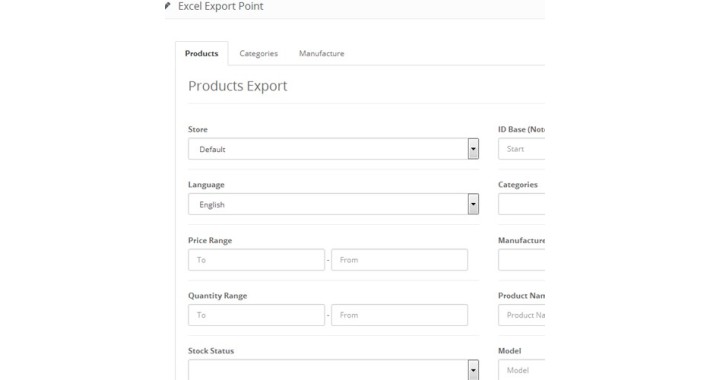The image size is (710, 380).
Task: Click the ID Base Start field
Action: (522, 149)
